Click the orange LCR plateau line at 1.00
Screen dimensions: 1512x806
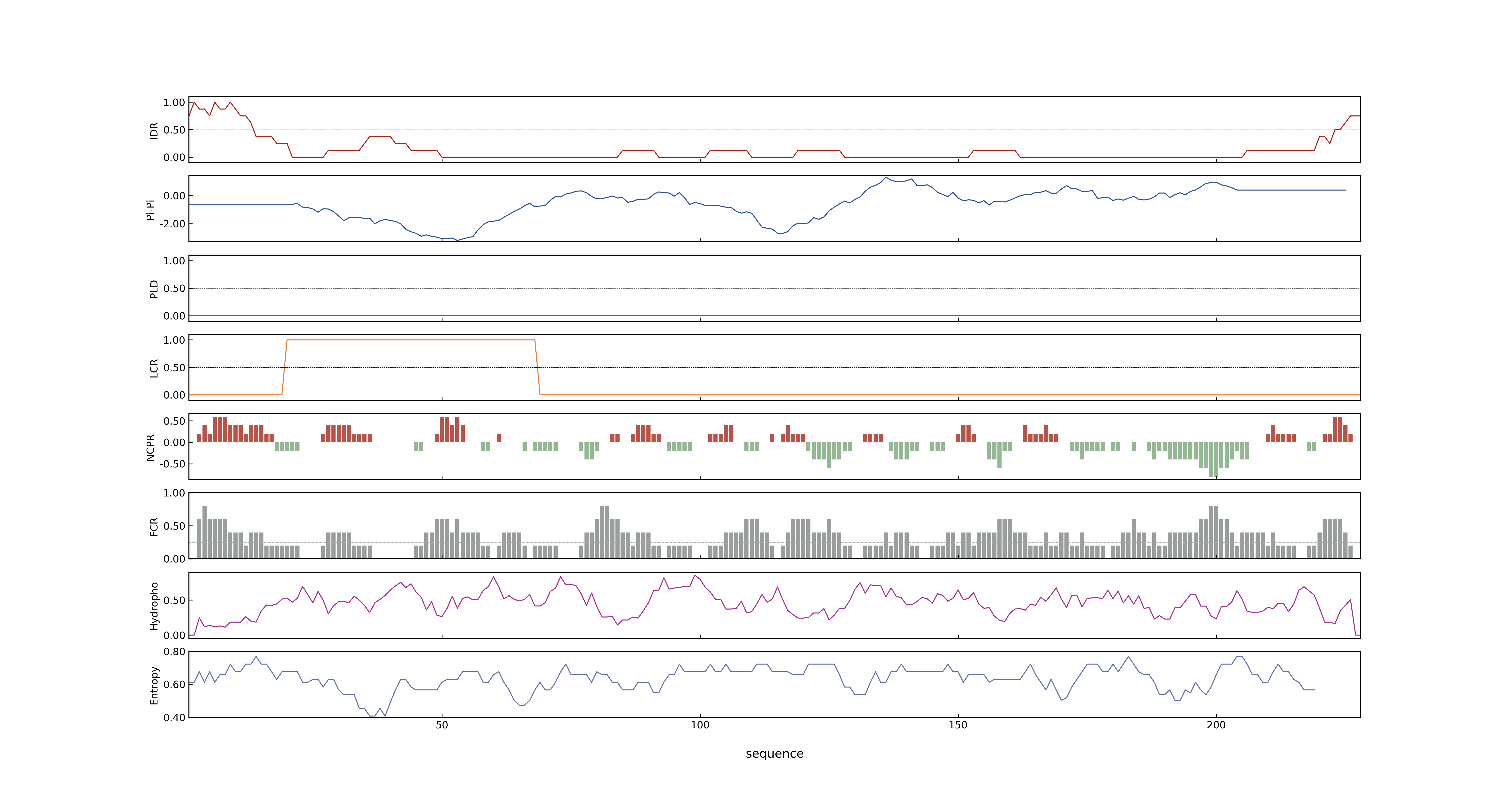[x=411, y=340]
